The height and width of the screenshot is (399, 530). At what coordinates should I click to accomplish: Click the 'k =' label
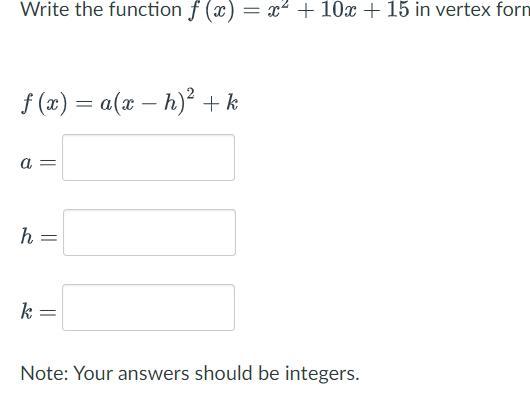[38, 311]
